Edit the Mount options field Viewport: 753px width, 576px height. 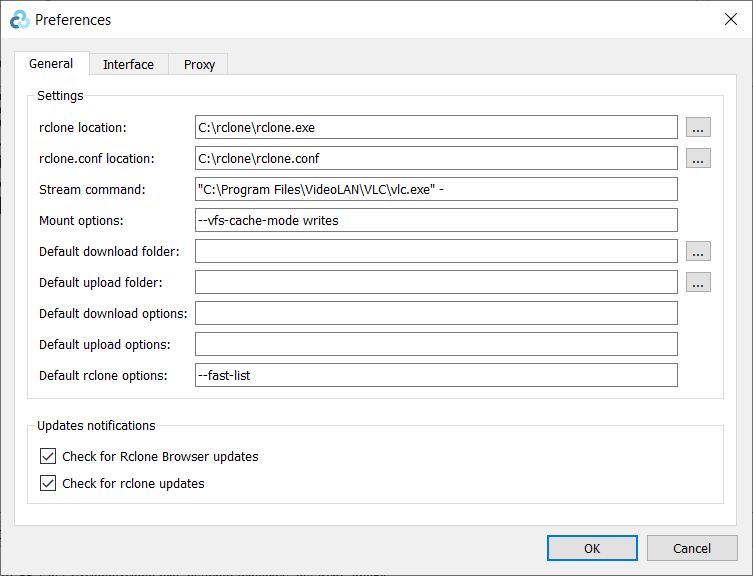pos(436,220)
